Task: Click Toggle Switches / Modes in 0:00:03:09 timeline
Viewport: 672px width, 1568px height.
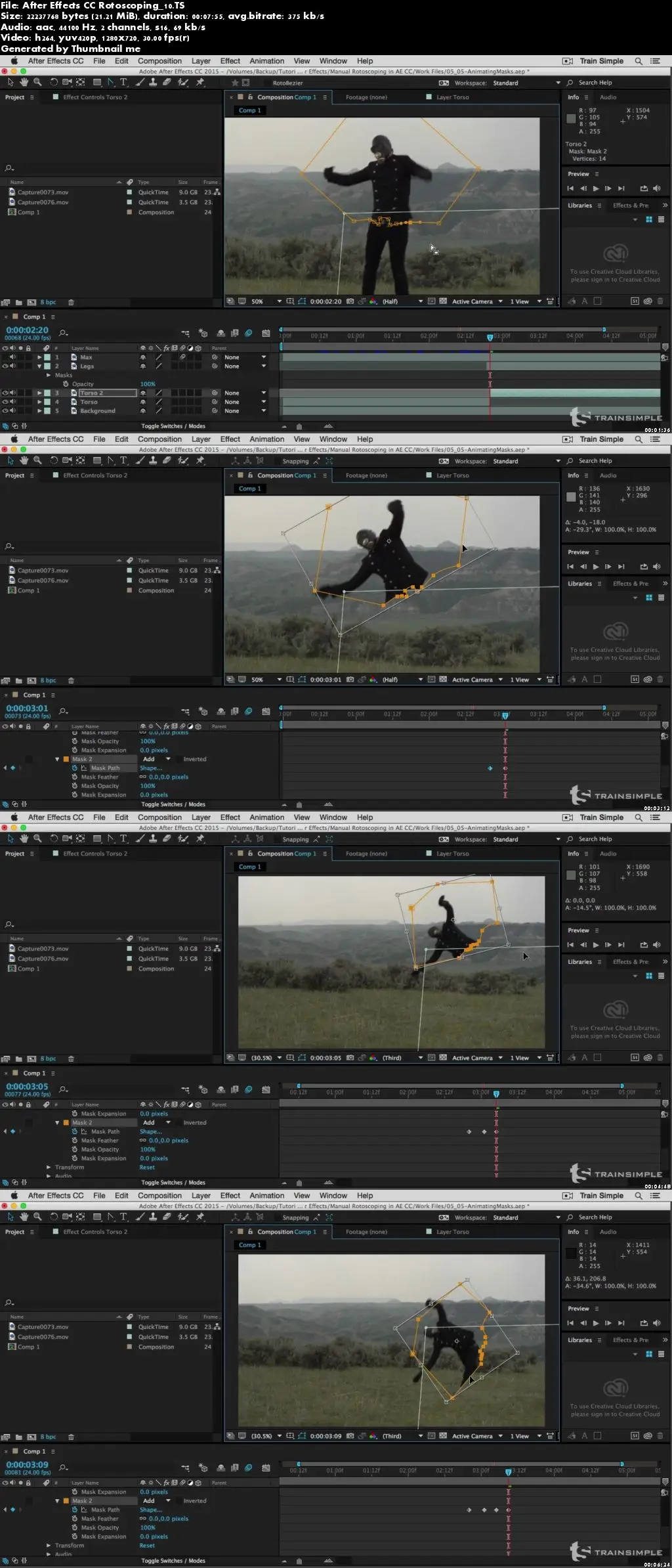Action: pyautogui.click(x=173, y=1561)
